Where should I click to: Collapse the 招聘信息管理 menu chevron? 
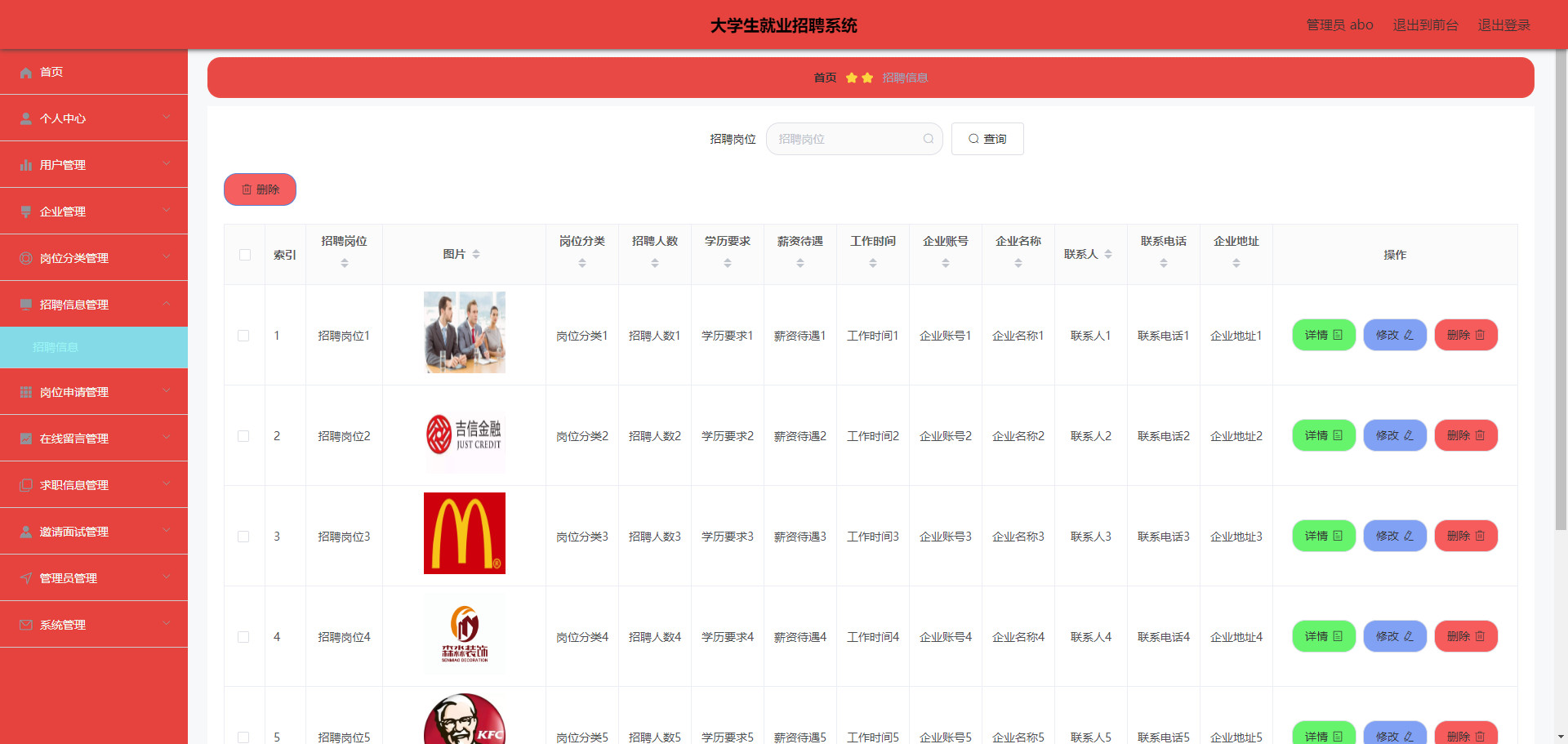click(167, 304)
